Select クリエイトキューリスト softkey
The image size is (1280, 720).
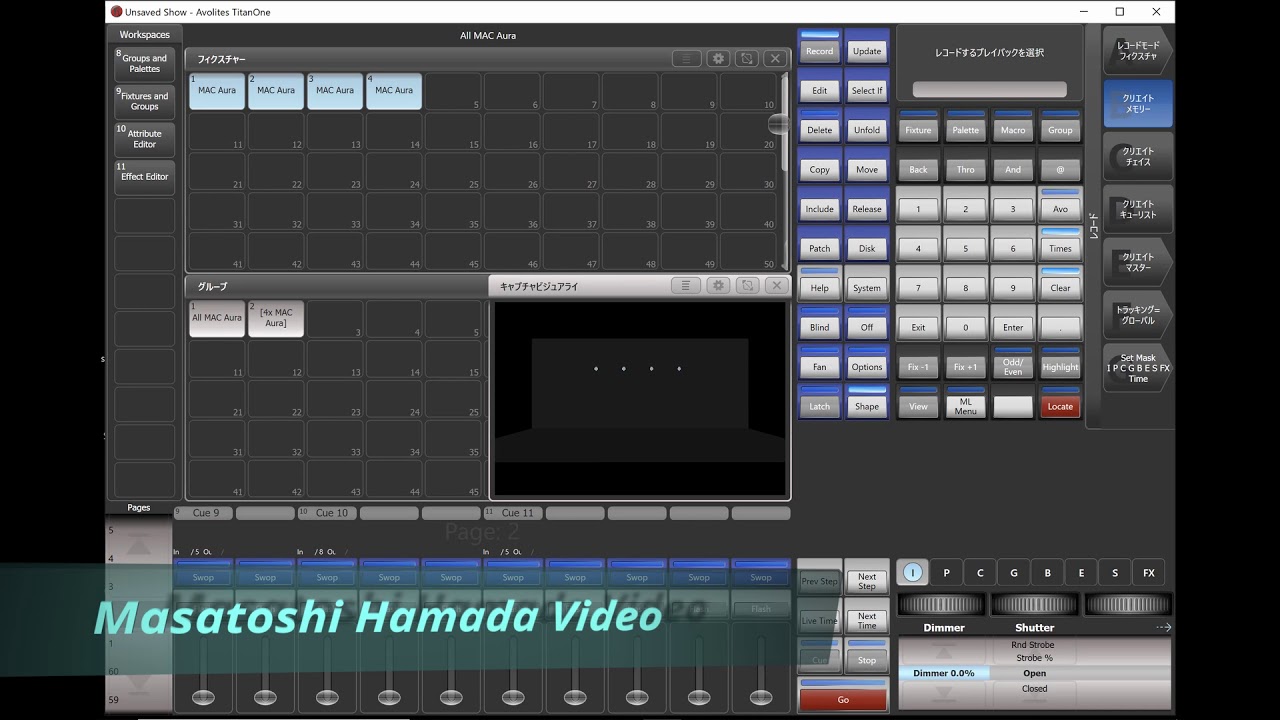[x=1138, y=209]
